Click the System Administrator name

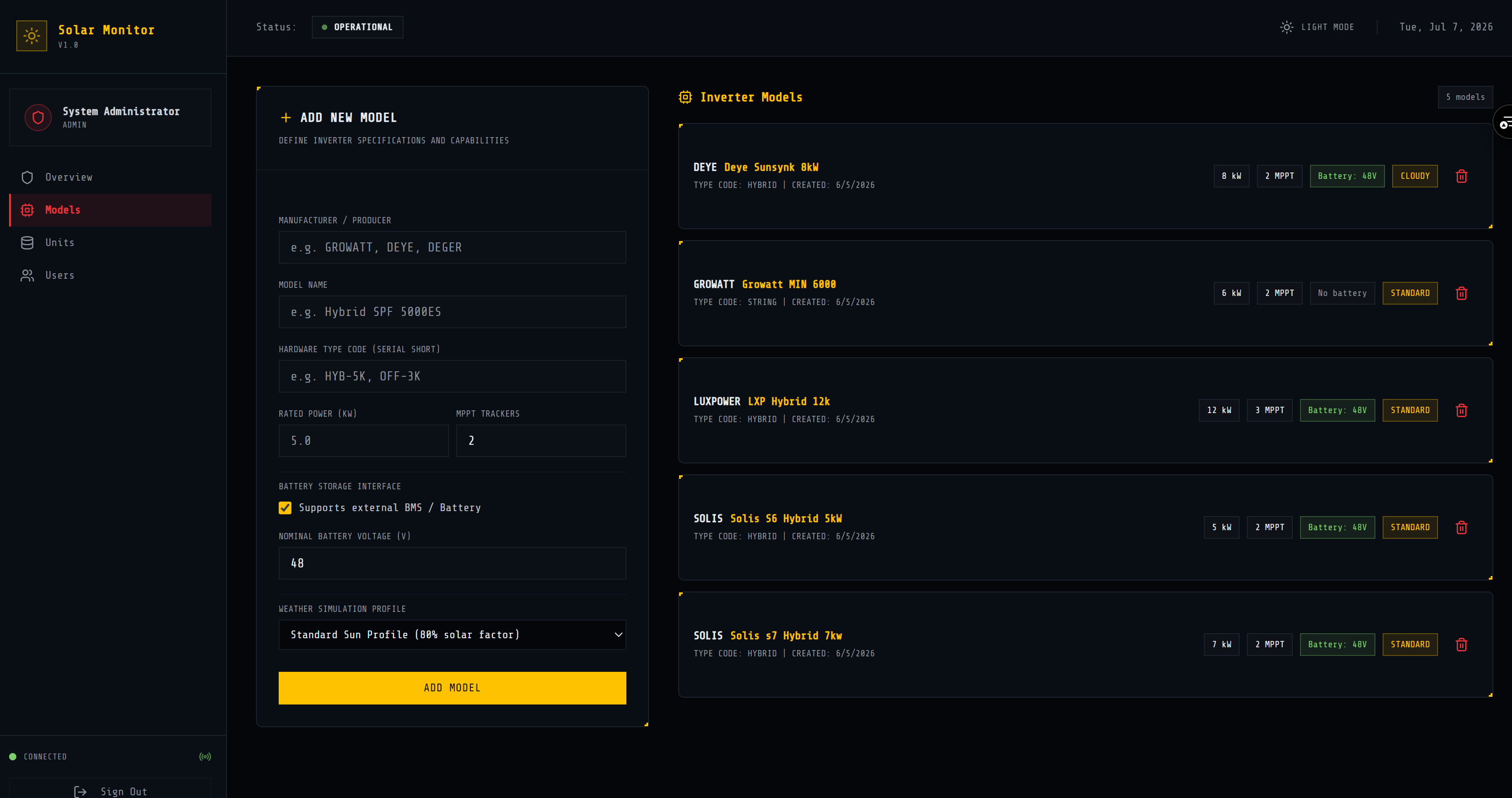tap(121, 112)
